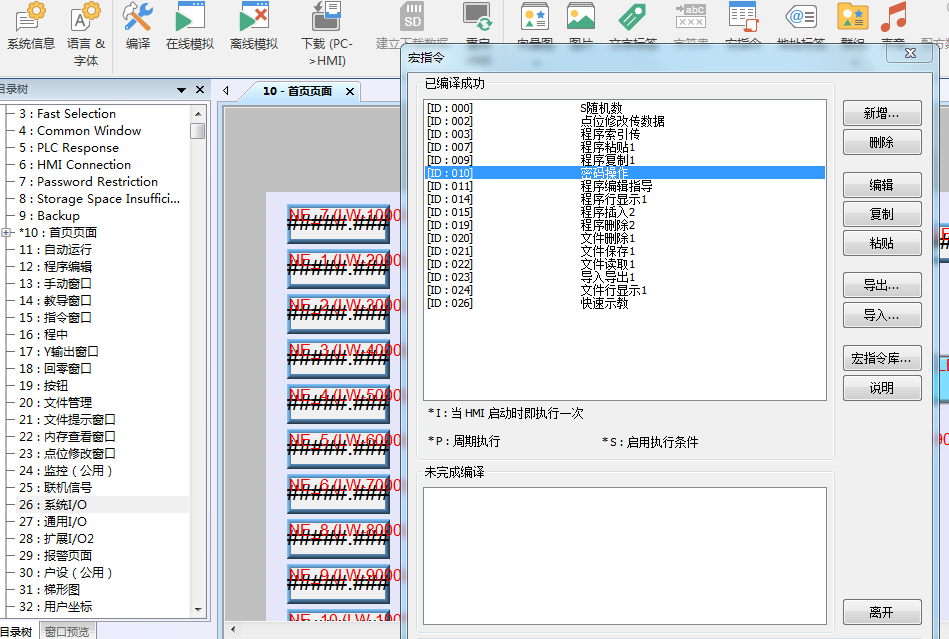
Task: Expand the *10 : 首页页面 tree node
Action: (7, 232)
